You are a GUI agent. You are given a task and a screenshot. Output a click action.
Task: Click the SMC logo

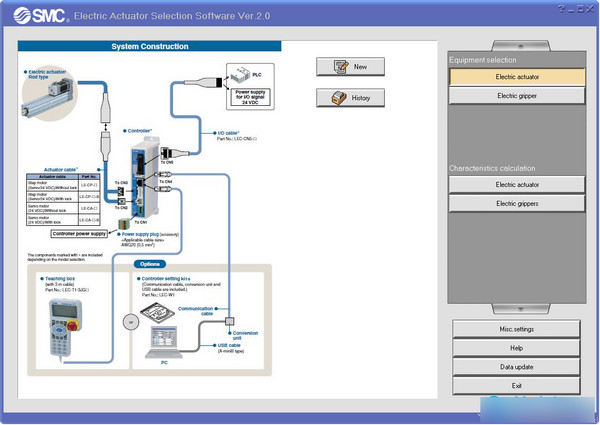(x=41, y=15)
